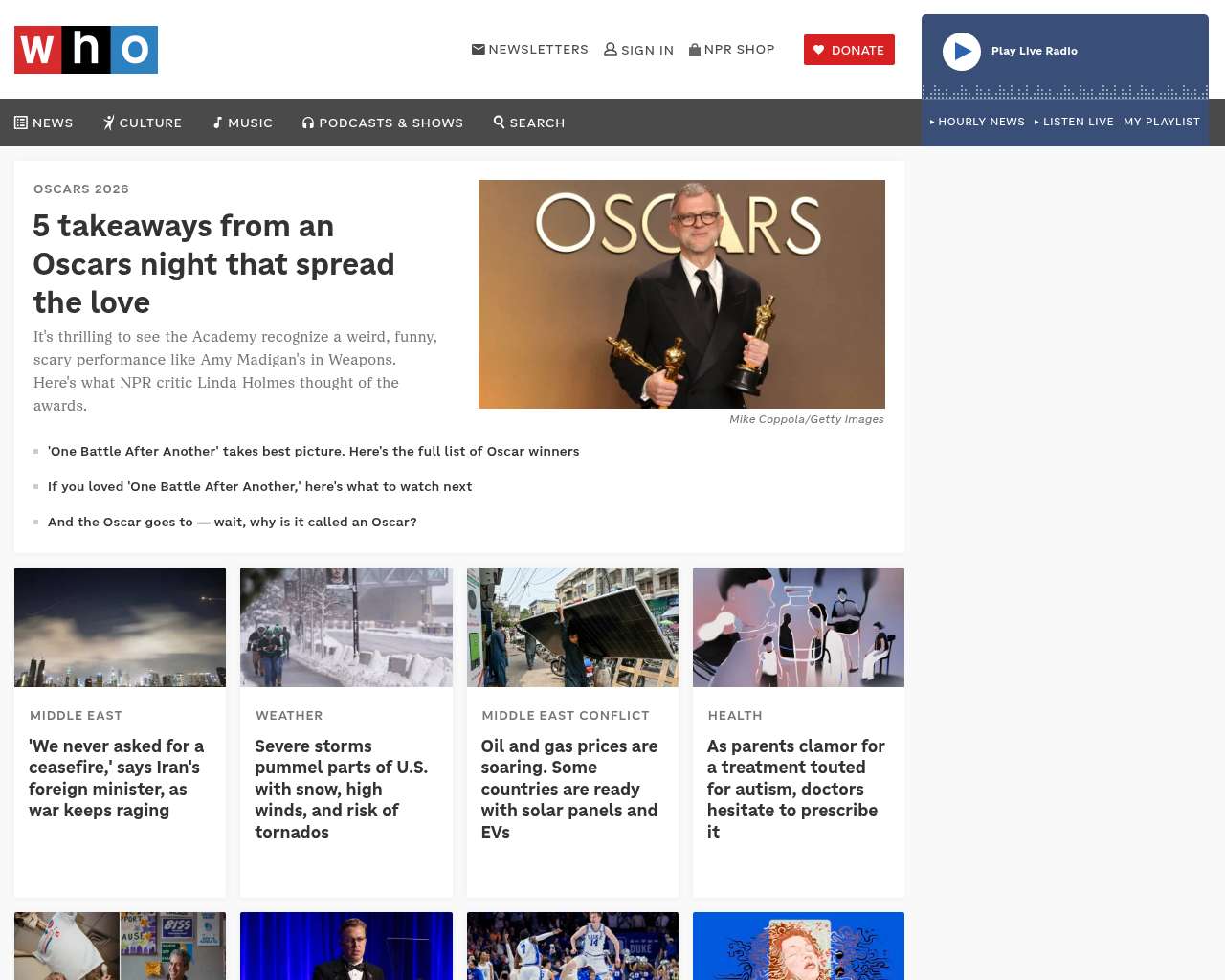
Task: Click the Health category label
Action: (x=735, y=715)
